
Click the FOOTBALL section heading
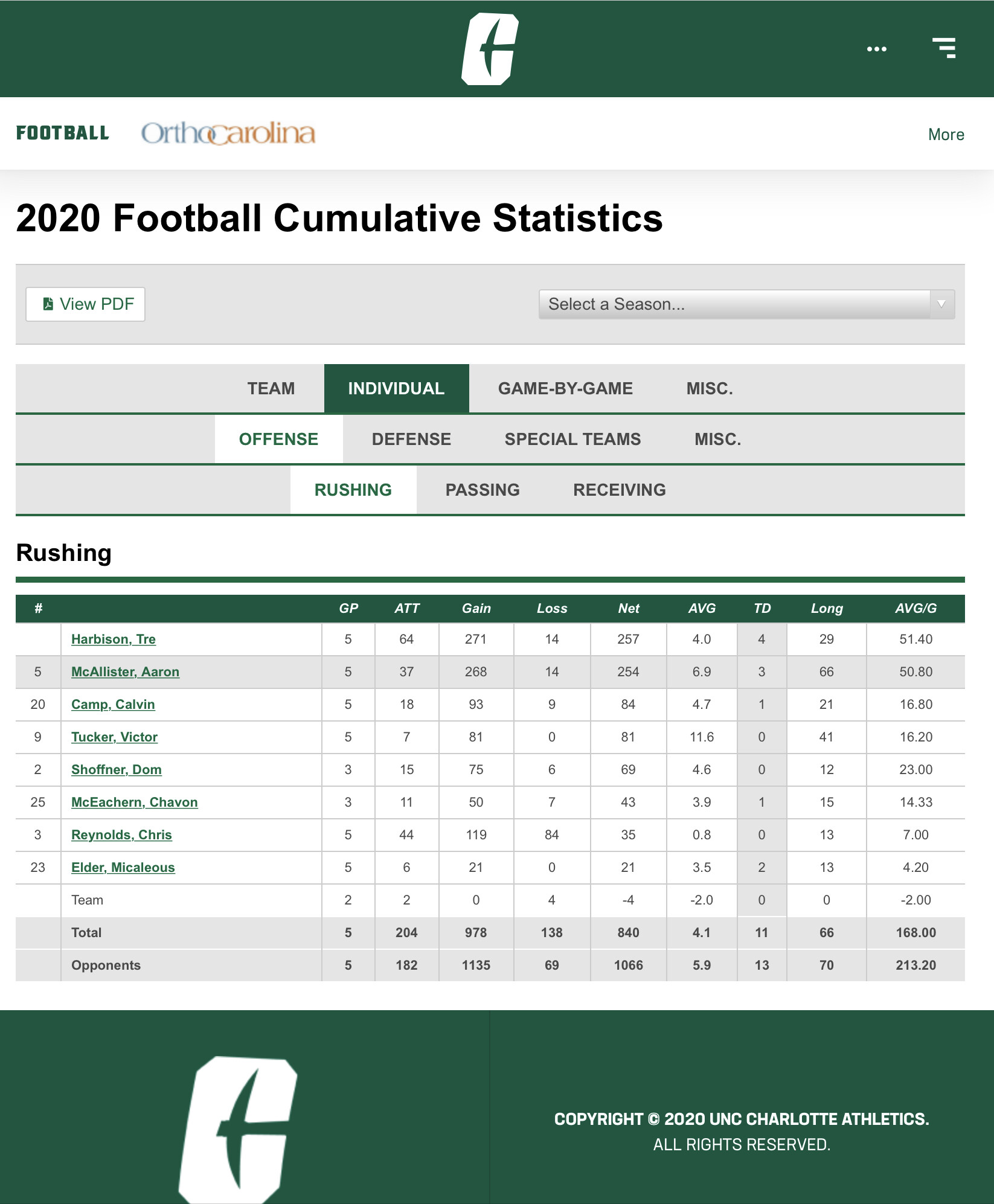click(63, 133)
